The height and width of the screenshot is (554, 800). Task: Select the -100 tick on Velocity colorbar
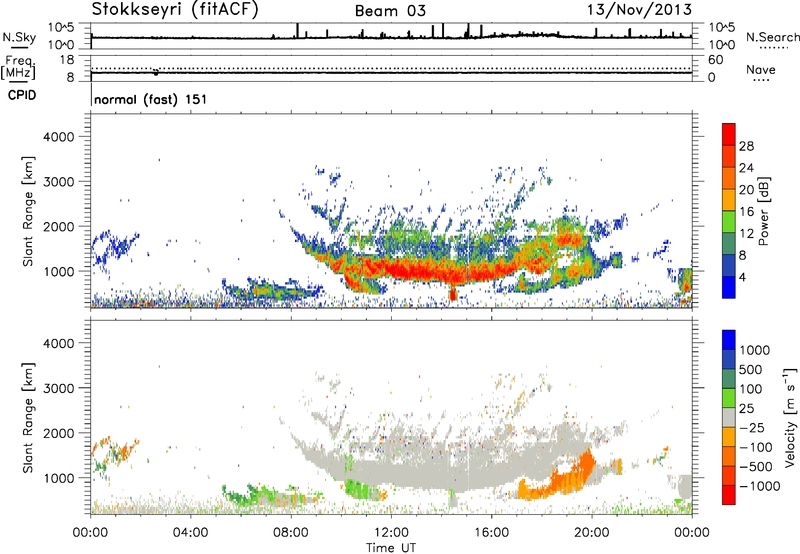click(x=756, y=447)
